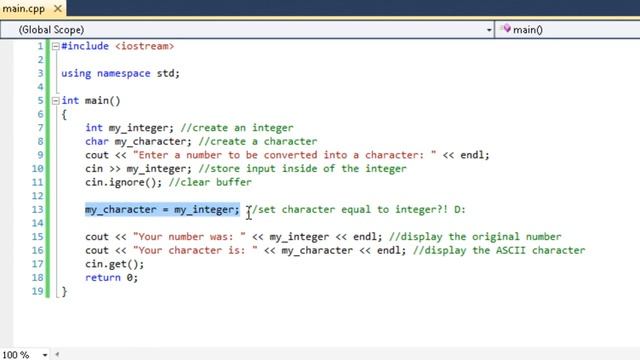640x360 pixels.
Task: Collapse the int main() block
Action: [56, 101]
